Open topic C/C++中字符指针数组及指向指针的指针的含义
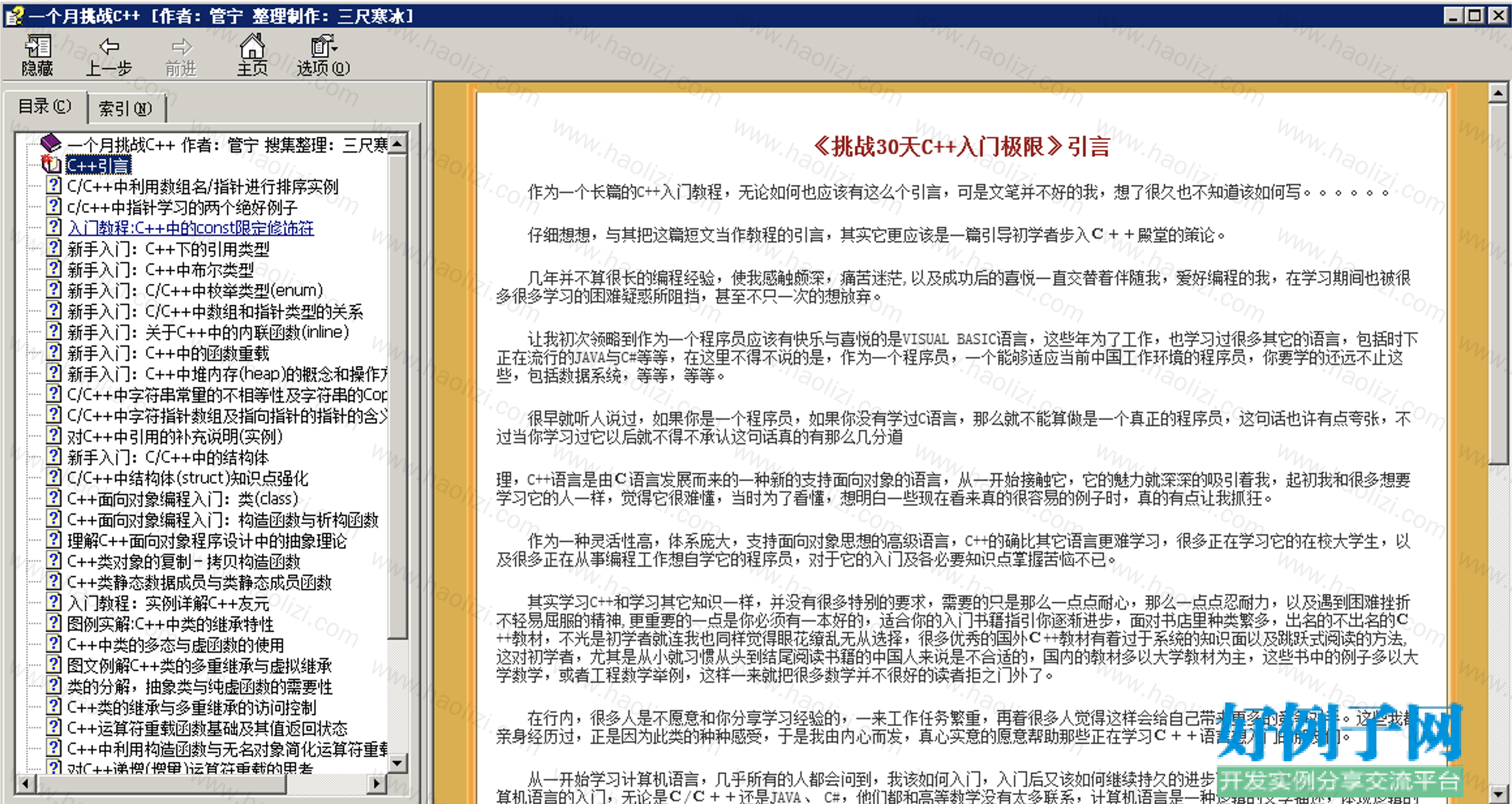The image size is (1512, 804). pos(227,415)
